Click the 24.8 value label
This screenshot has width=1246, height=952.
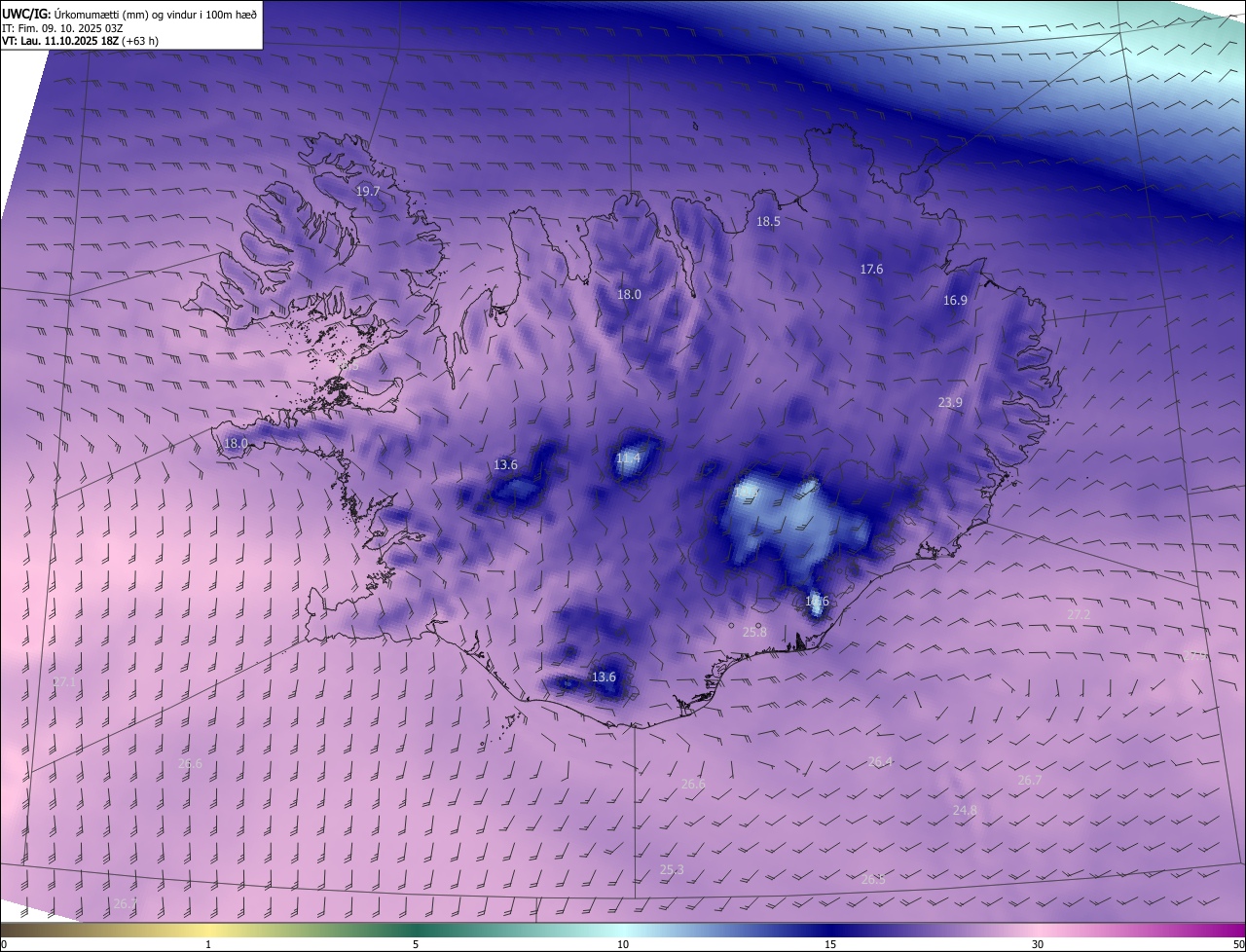point(965,810)
